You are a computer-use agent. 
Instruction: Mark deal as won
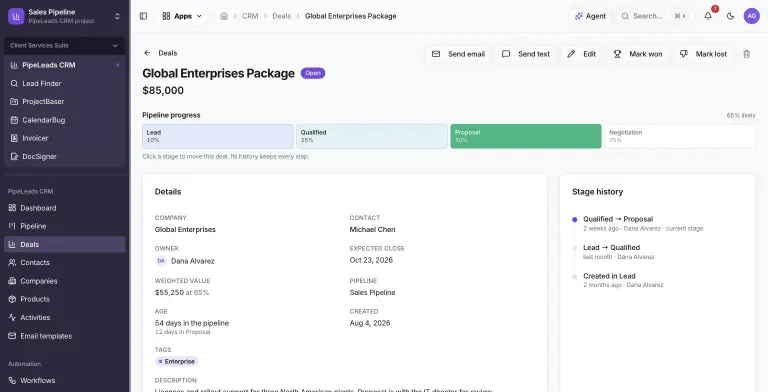click(x=638, y=54)
